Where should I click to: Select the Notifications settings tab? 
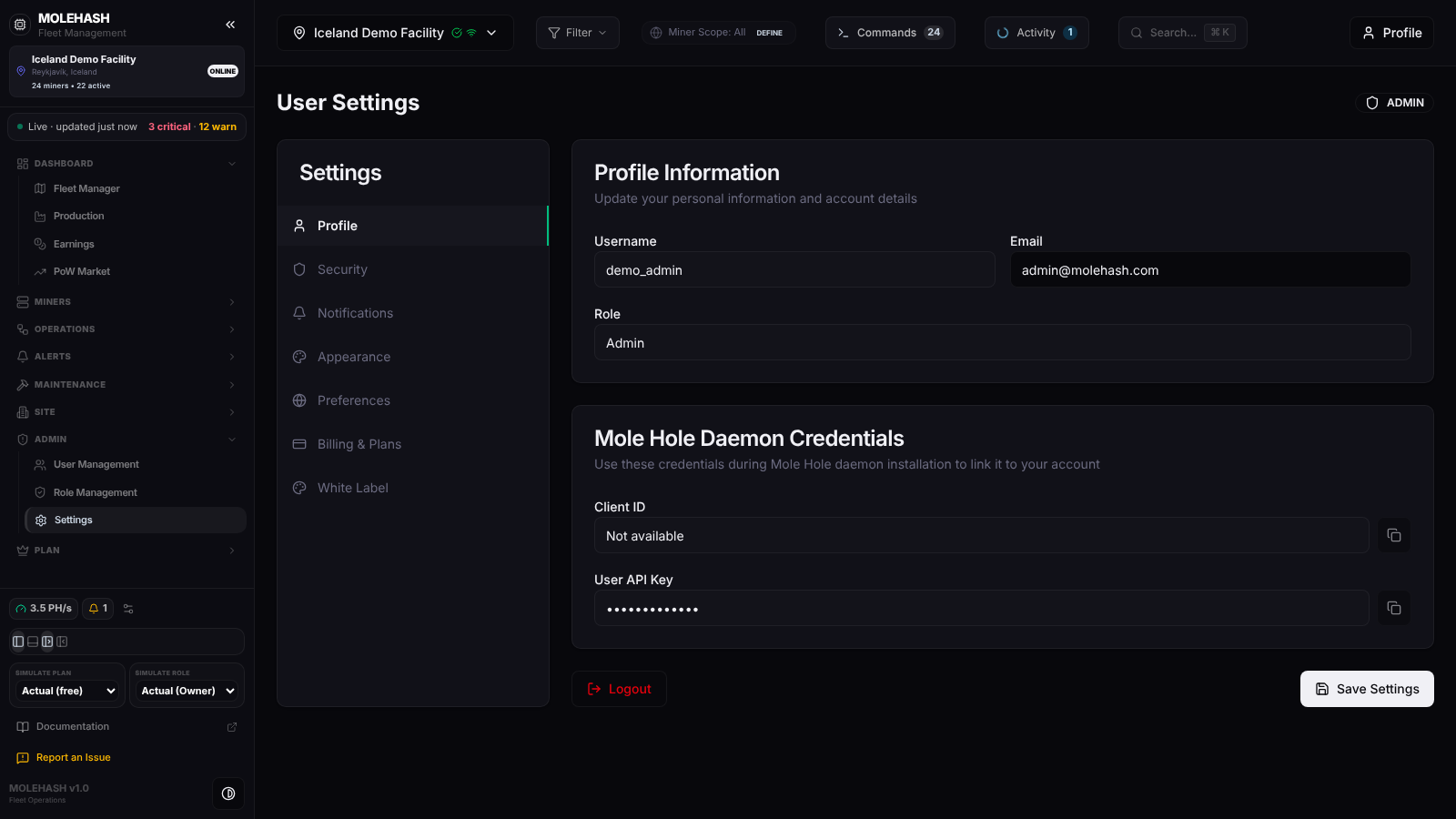tap(413, 313)
